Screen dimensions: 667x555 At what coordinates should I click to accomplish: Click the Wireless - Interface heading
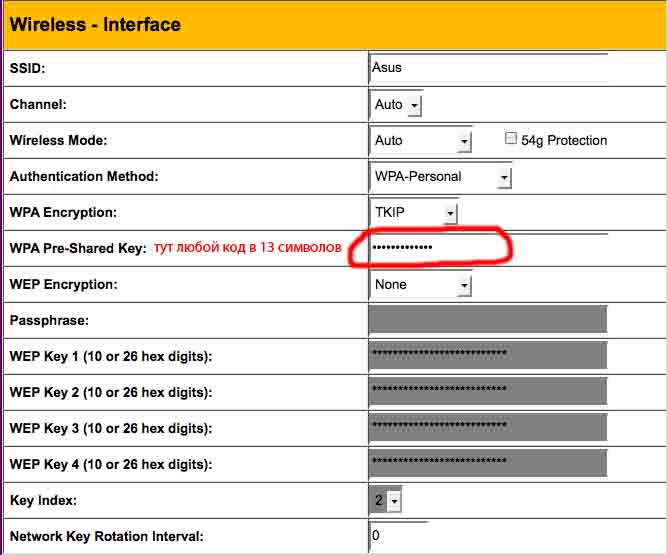[x=95, y=24]
